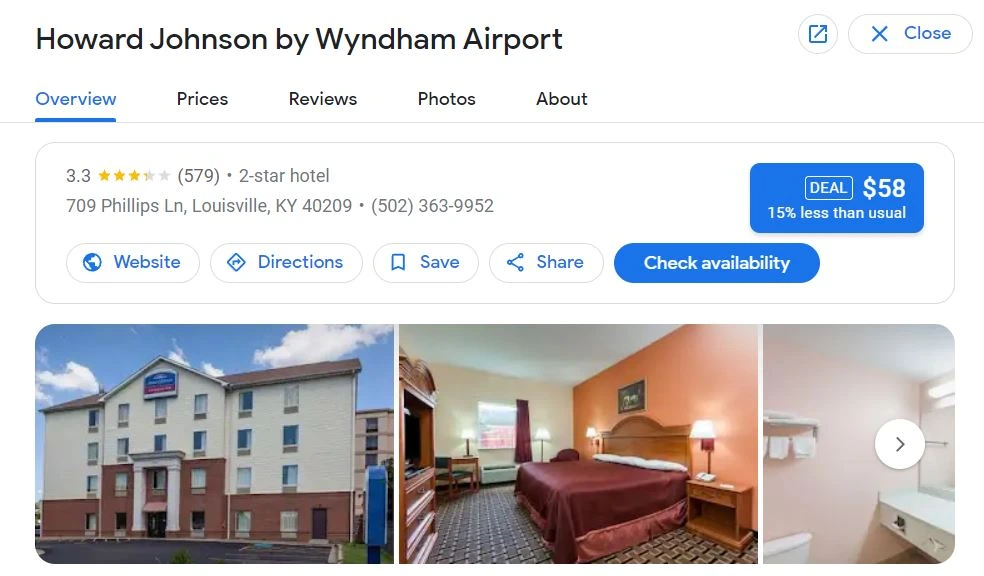This screenshot has width=984, height=576.
Task: Show next photos with right chevron
Action: tap(899, 444)
